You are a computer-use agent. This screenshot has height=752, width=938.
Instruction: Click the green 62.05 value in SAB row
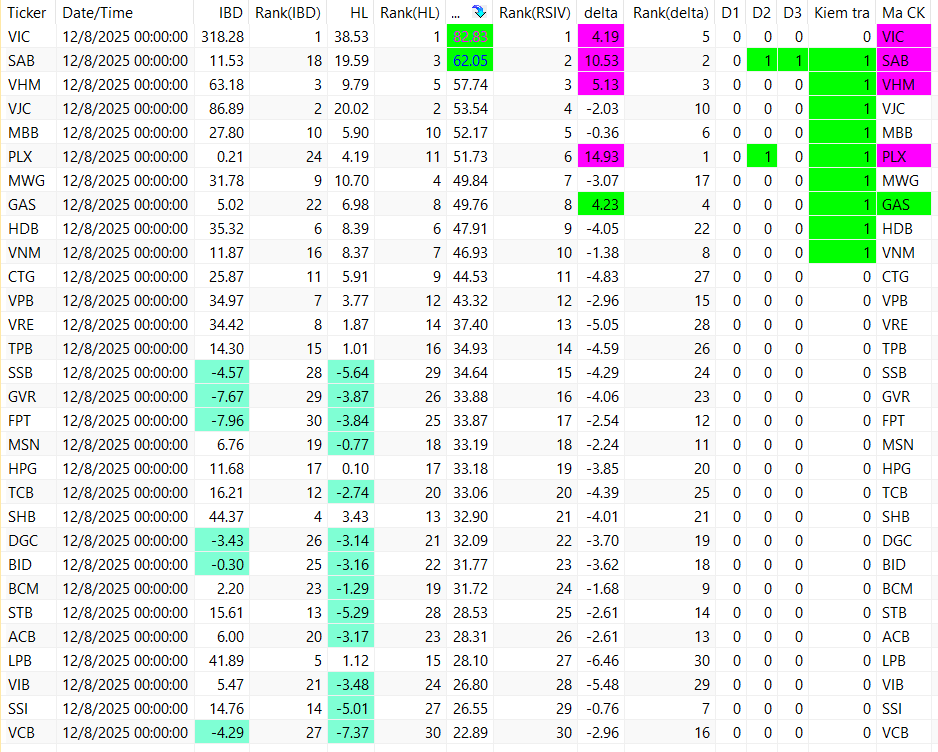(x=470, y=61)
